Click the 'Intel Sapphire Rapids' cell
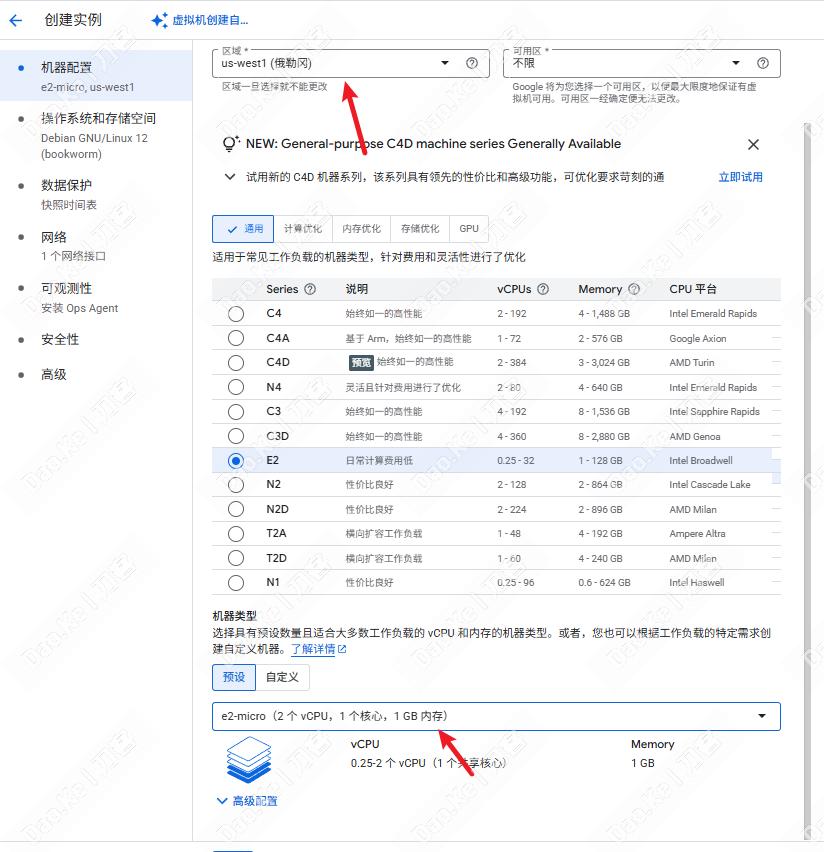Screen dimensions: 824x852 point(714,412)
